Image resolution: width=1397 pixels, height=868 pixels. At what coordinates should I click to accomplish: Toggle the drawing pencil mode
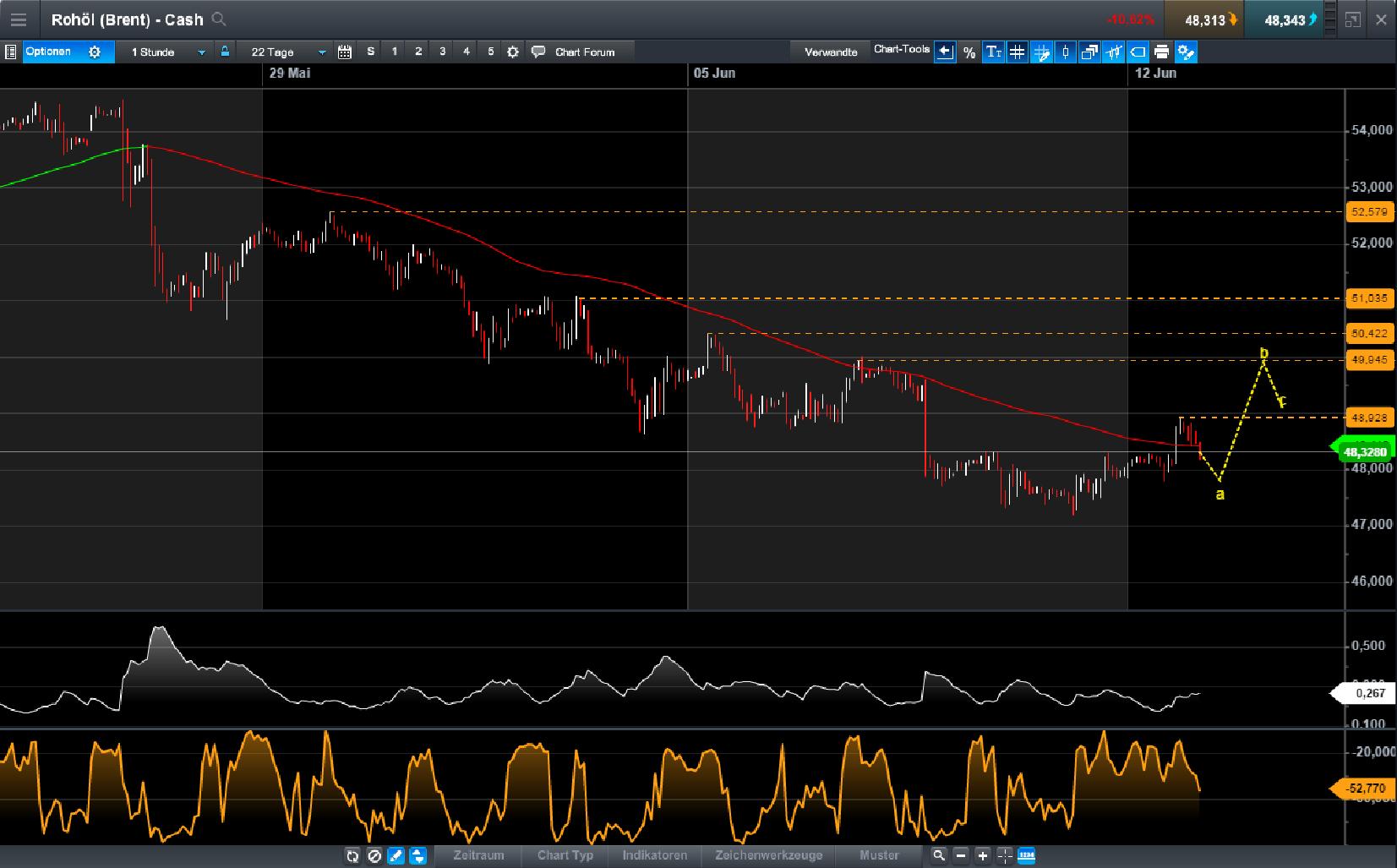396,856
